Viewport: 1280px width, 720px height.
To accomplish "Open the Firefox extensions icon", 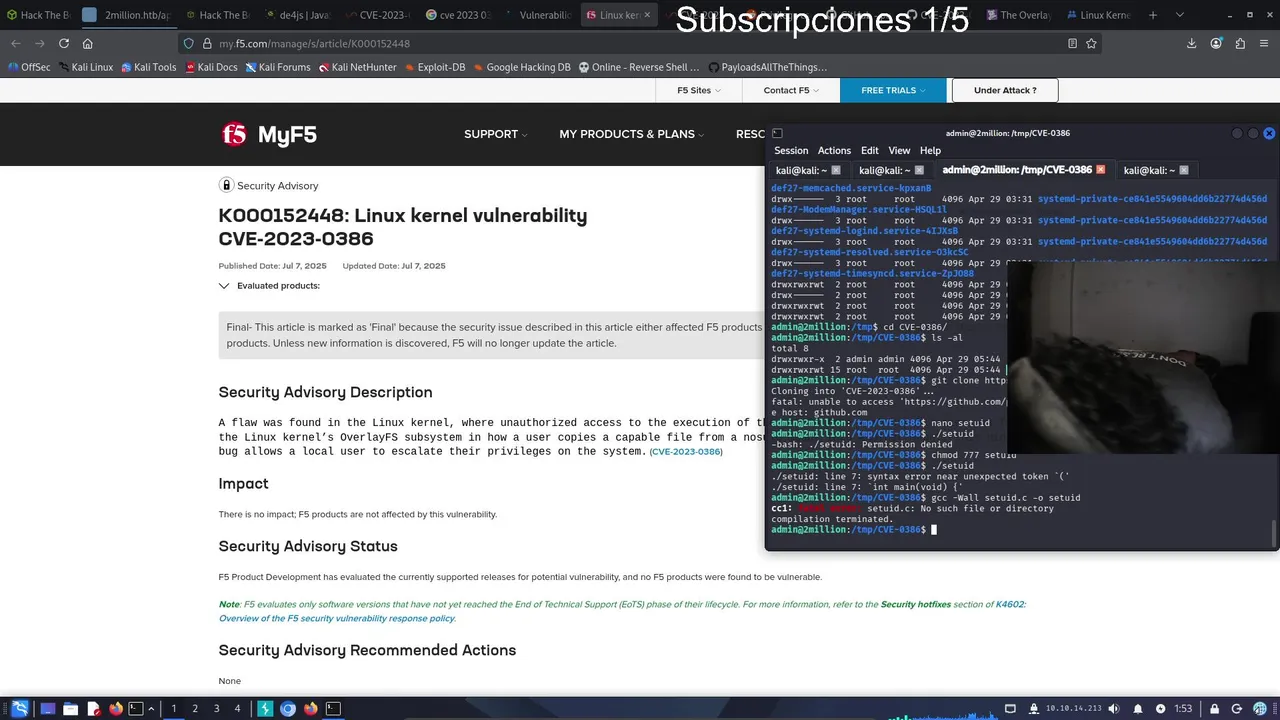I will (x=1240, y=43).
